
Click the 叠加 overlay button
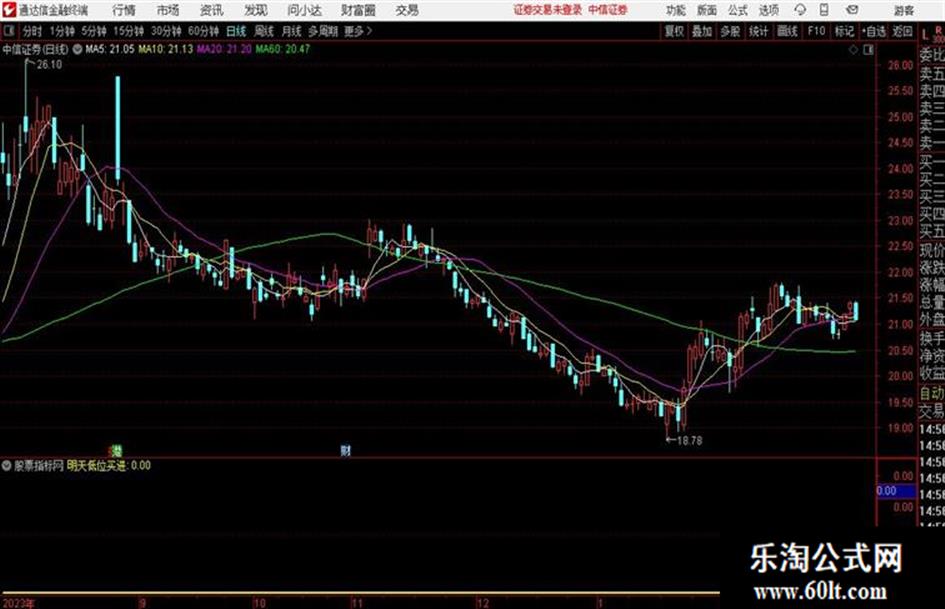point(702,31)
